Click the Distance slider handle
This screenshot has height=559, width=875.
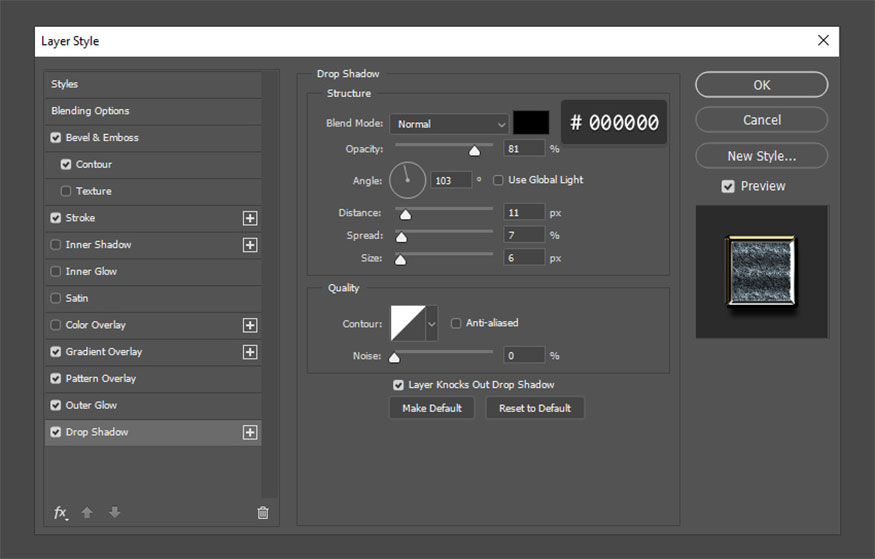click(x=406, y=214)
